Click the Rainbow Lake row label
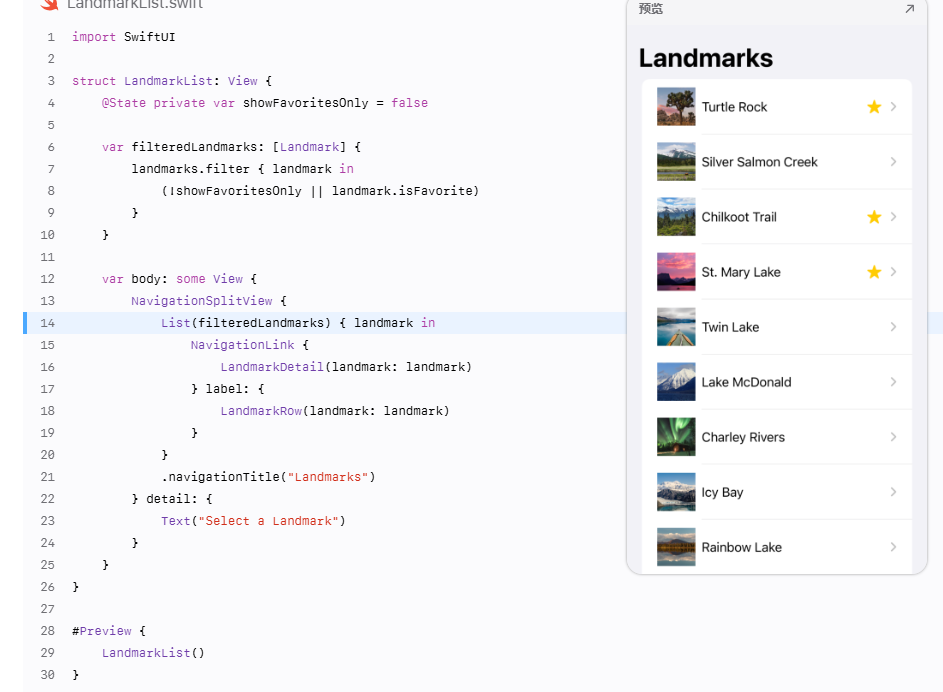The image size is (943, 692). click(x=742, y=547)
